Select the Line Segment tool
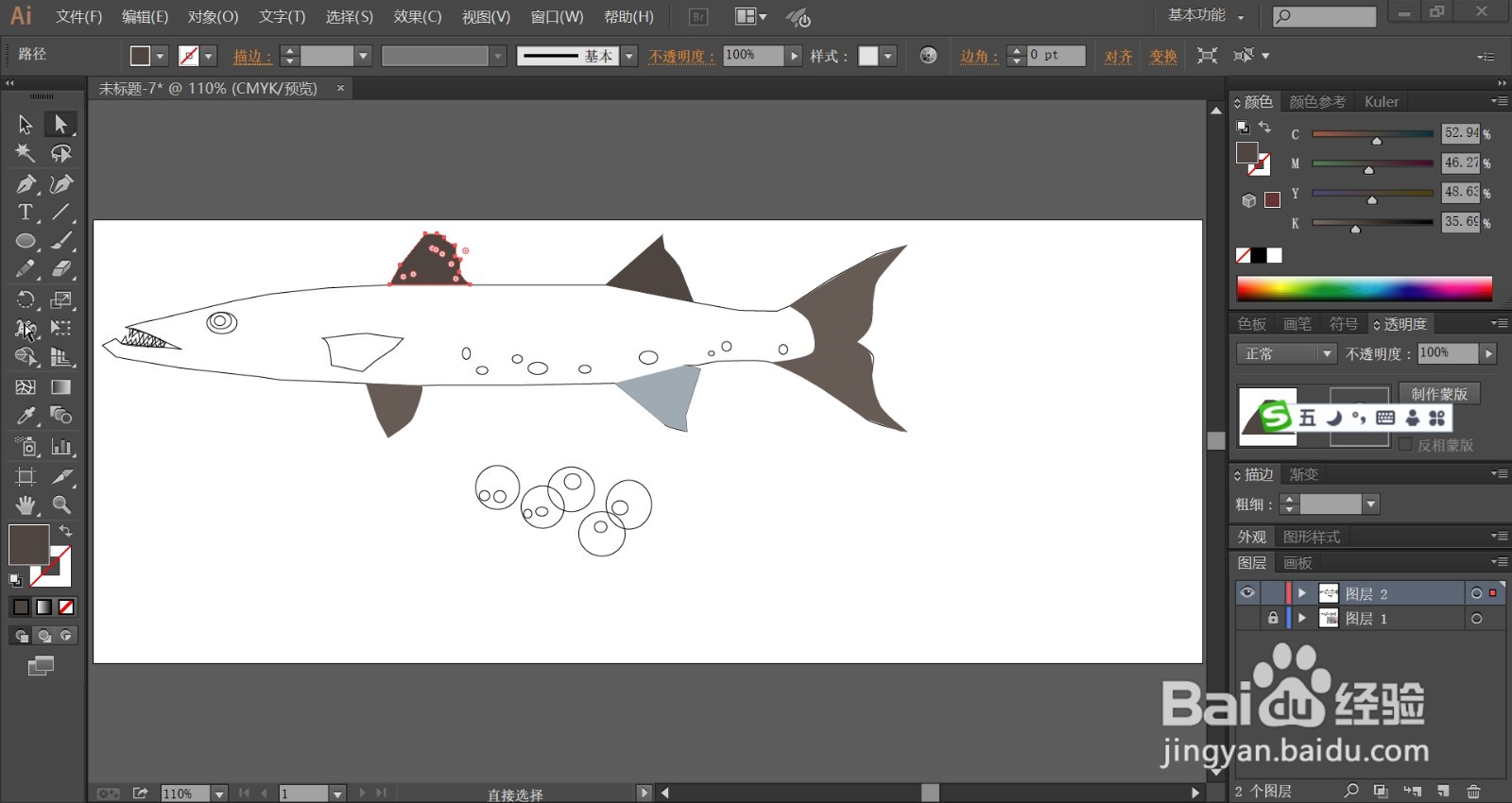 point(61,212)
